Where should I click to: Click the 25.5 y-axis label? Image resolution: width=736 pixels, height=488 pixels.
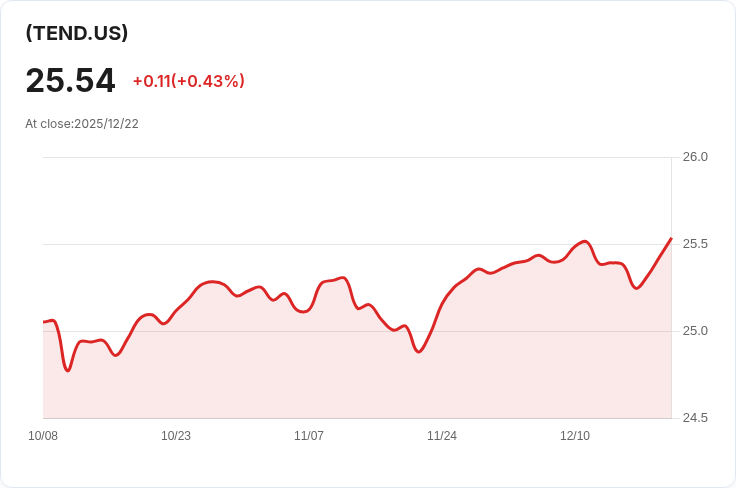(695, 244)
